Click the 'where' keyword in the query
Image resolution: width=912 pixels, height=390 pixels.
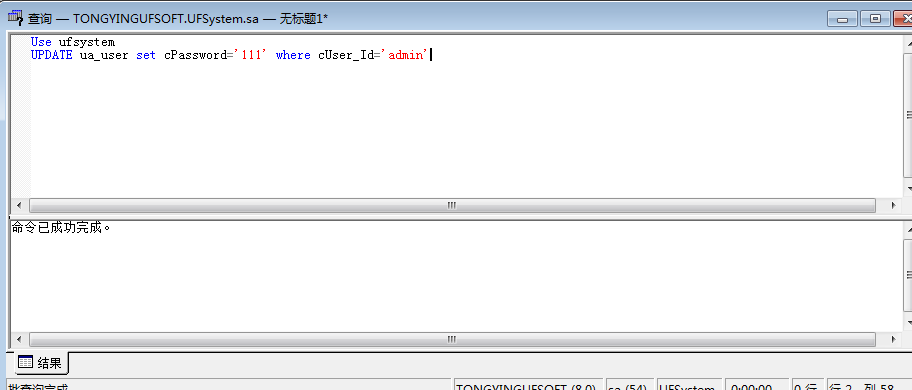pos(293,55)
